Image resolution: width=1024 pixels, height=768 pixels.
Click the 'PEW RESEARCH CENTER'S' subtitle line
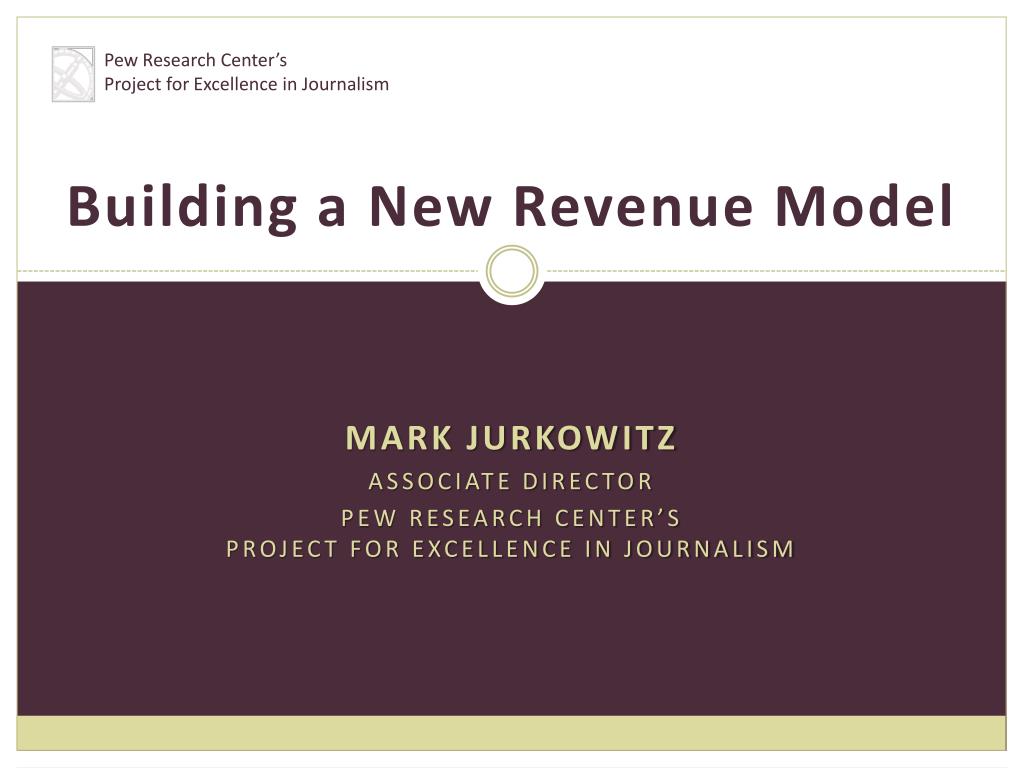click(511, 518)
